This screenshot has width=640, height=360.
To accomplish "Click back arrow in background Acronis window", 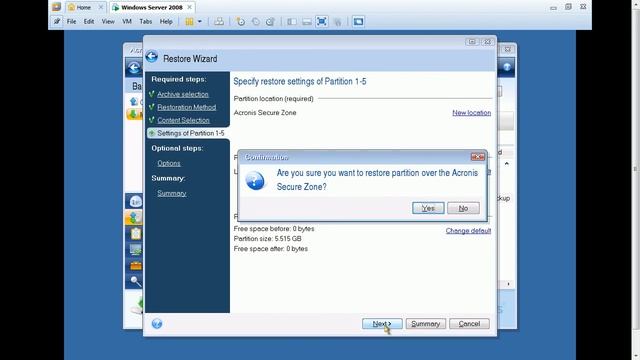I will [x=134, y=67].
